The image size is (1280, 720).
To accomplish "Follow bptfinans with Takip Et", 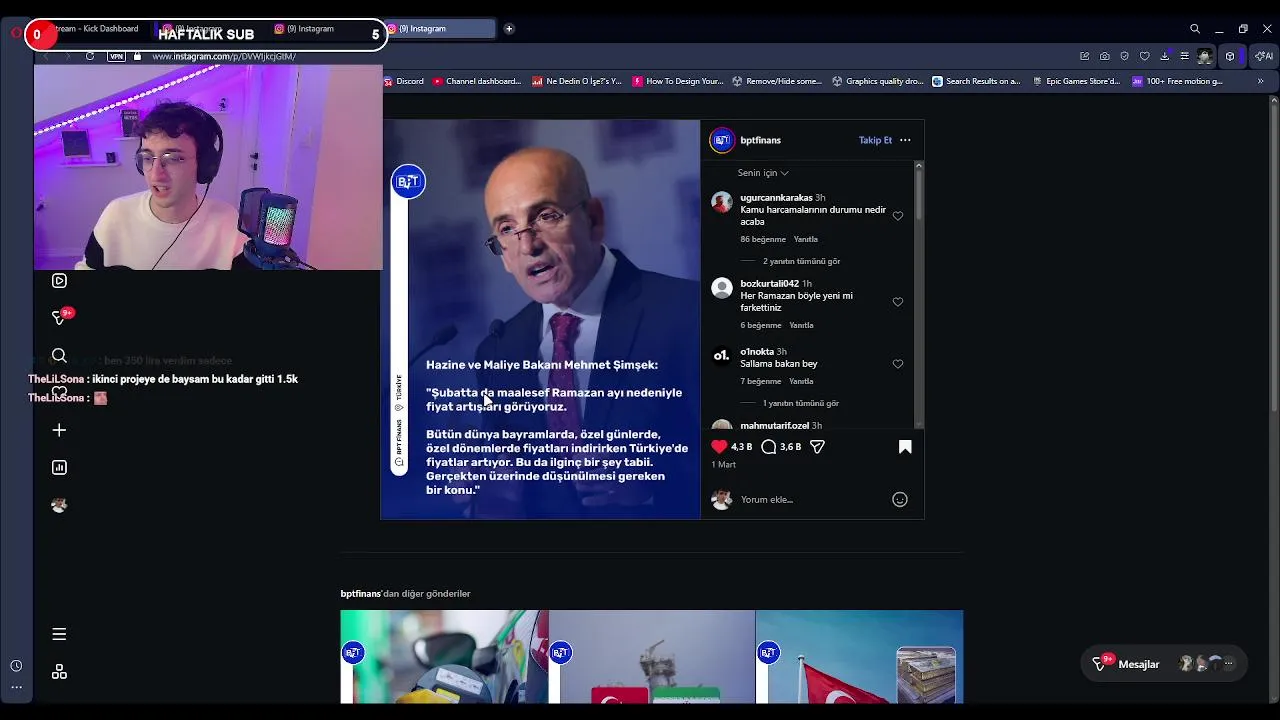I will point(875,140).
